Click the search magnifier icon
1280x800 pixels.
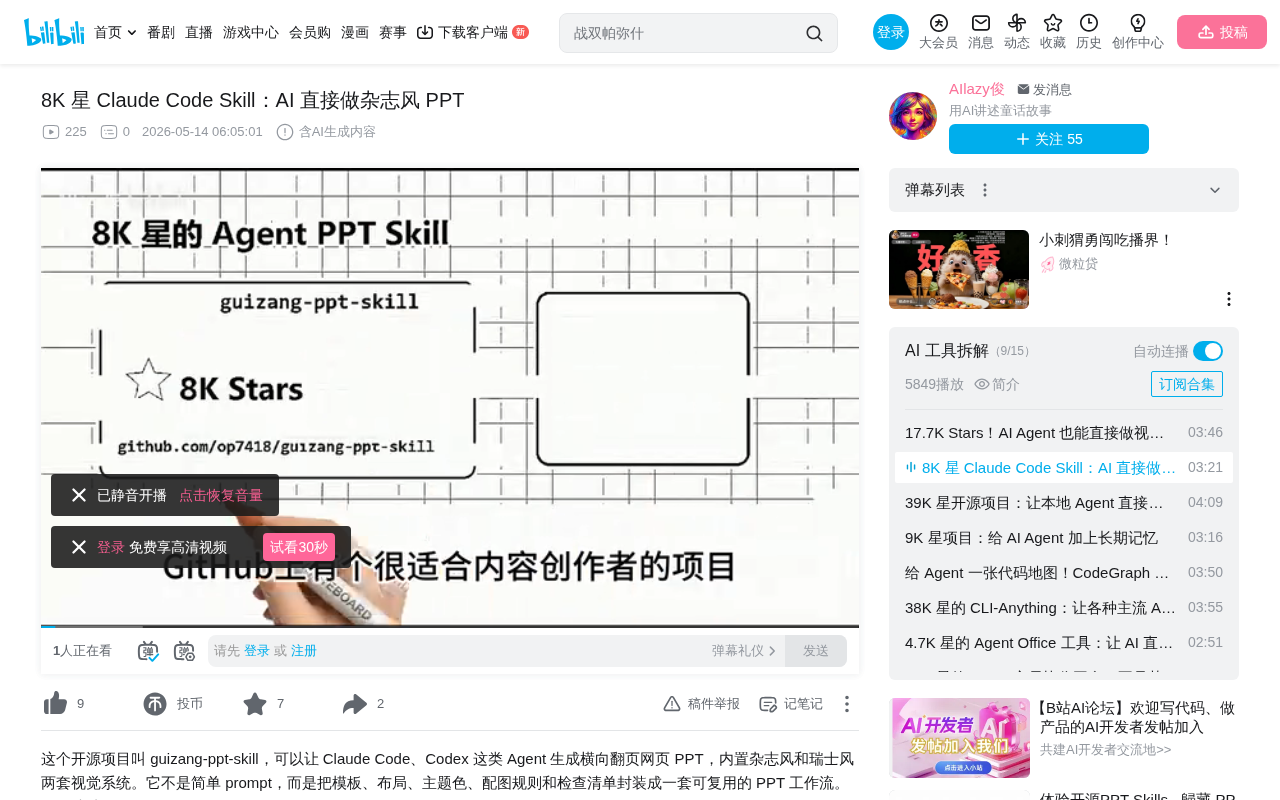point(814,33)
